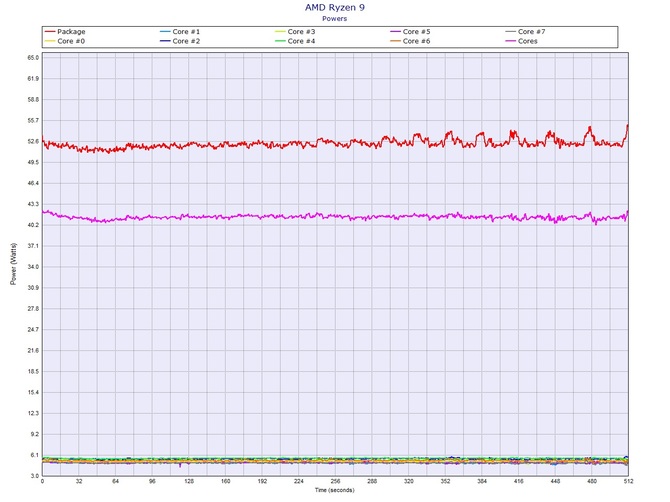Click the 384 x-axis tick label
The height and width of the screenshot is (502, 670).
point(482,481)
